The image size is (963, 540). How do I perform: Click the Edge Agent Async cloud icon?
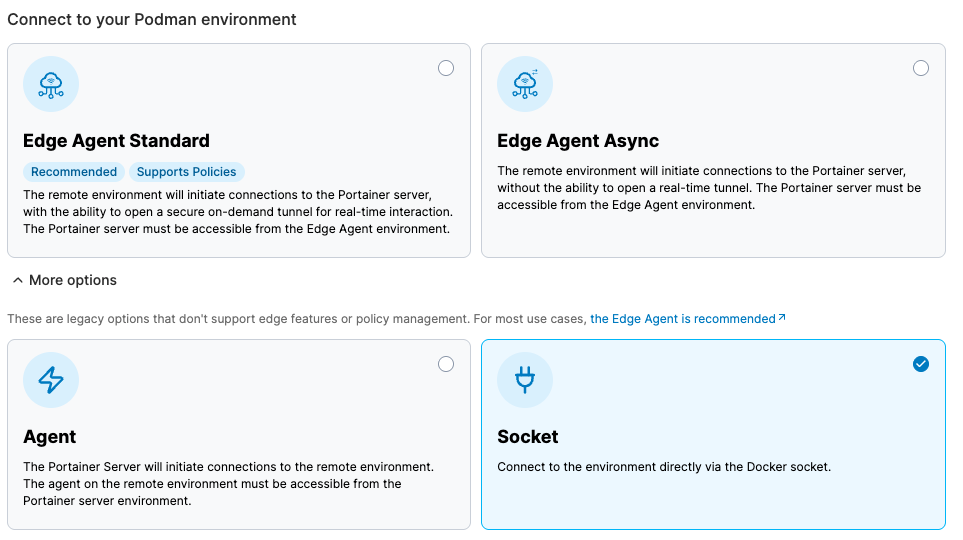[525, 84]
